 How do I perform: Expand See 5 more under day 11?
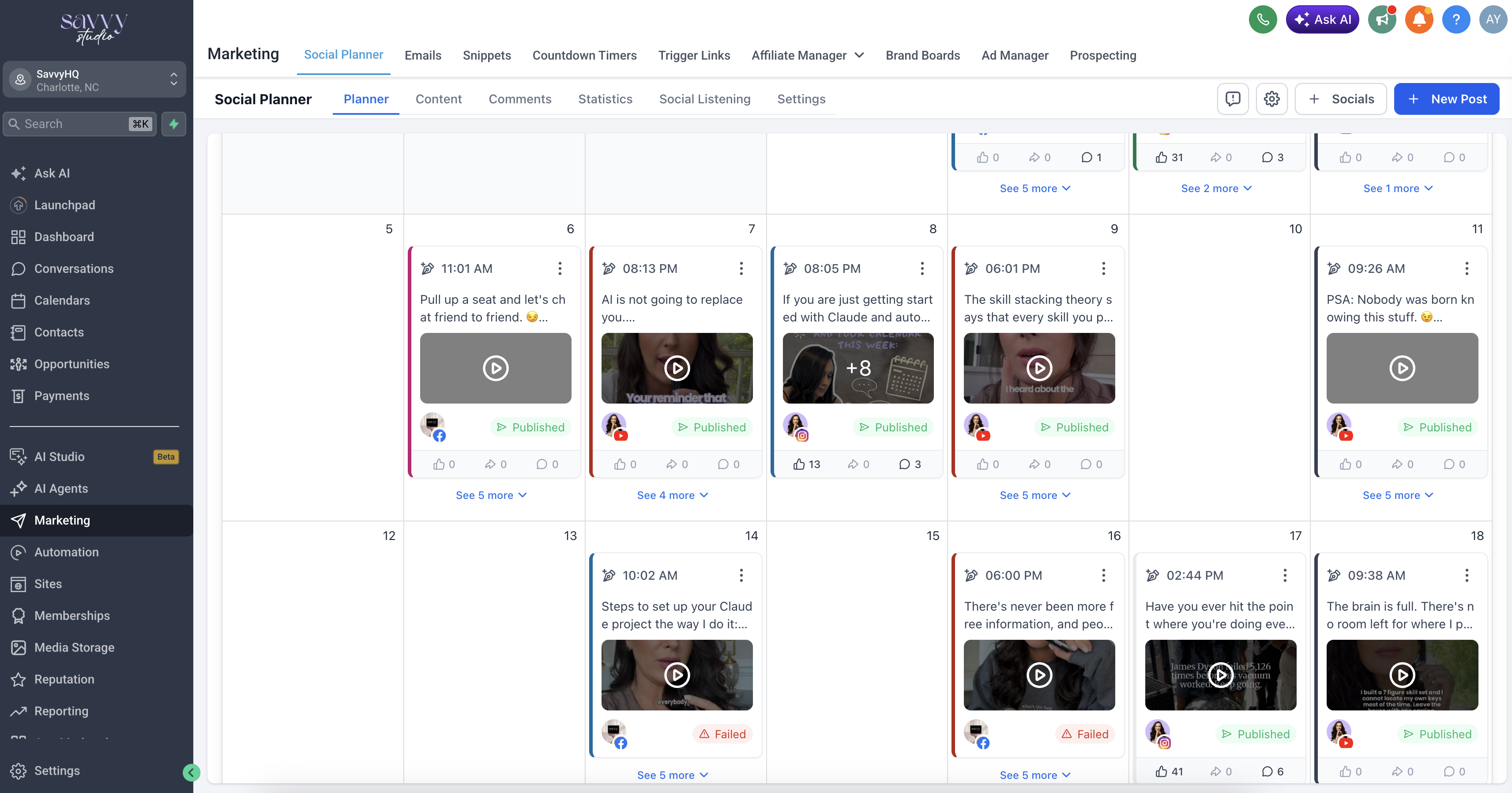[x=1398, y=495]
